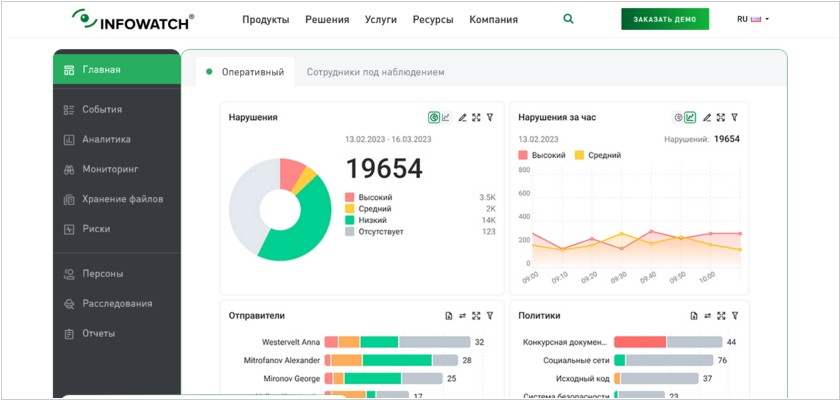Expand the Политики widget to fullscreen
Image resolution: width=840 pixels, height=400 pixels.
tap(721, 316)
